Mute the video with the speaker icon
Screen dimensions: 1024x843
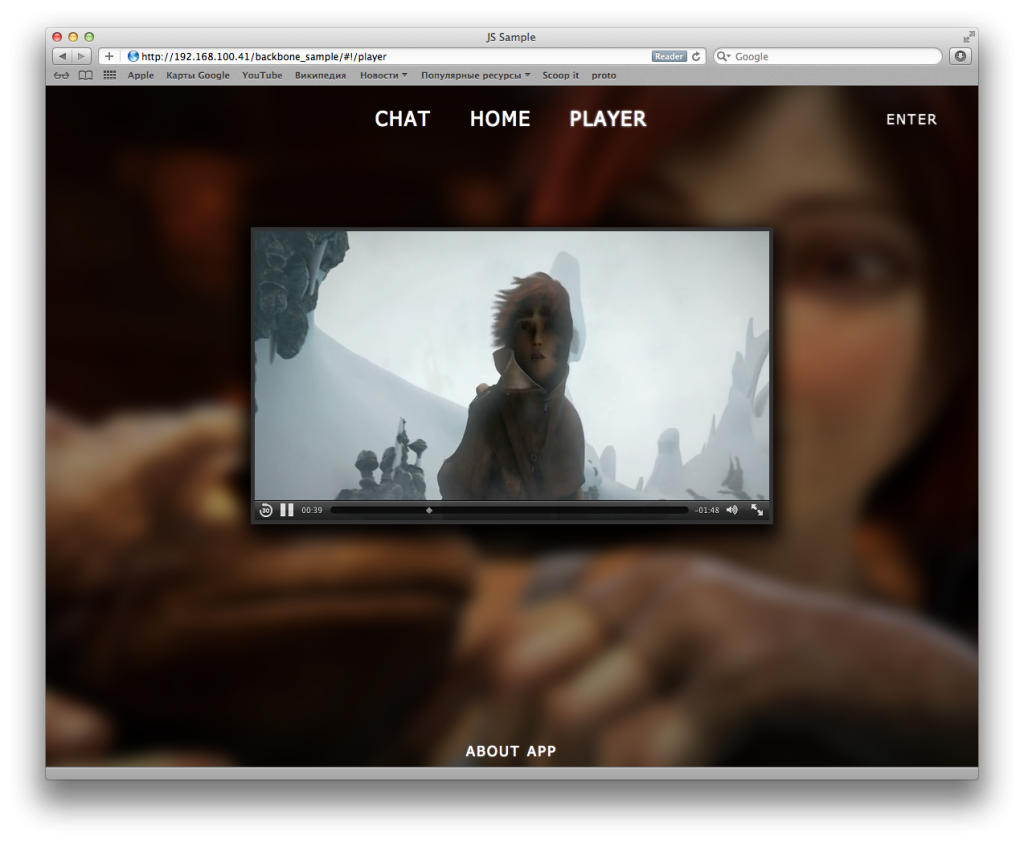pyautogui.click(x=732, y=510)
